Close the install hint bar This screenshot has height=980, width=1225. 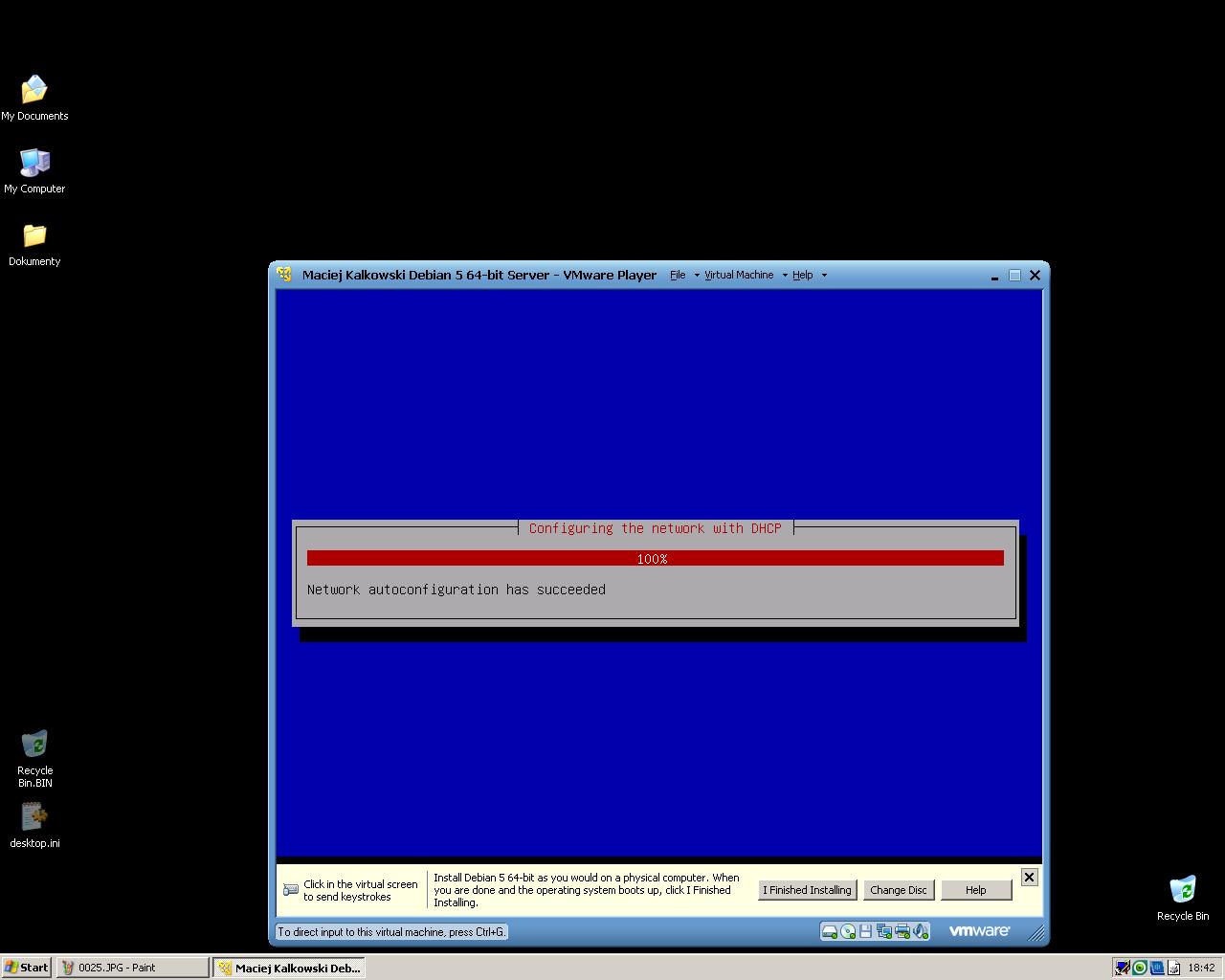pos(1029,877)
